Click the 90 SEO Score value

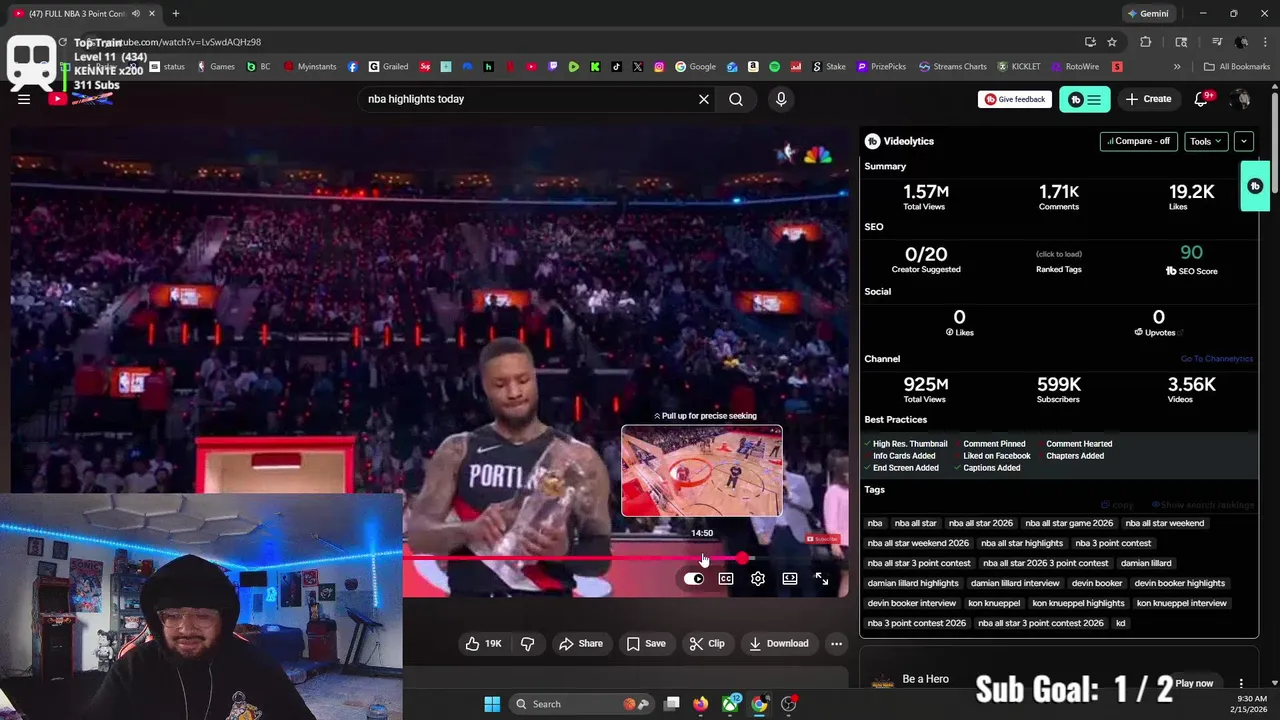click(1191, 253)
